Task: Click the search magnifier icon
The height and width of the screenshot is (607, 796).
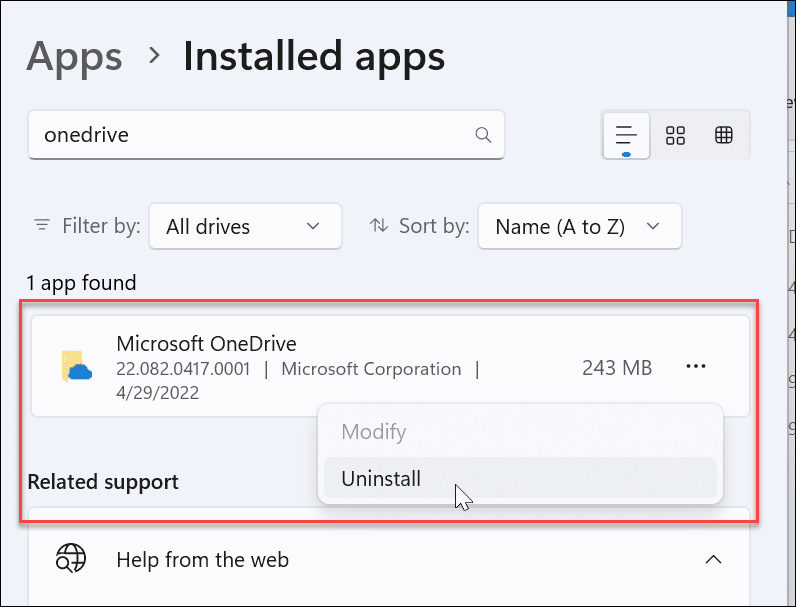Action: pyautogui.click(x=483, y=135)
